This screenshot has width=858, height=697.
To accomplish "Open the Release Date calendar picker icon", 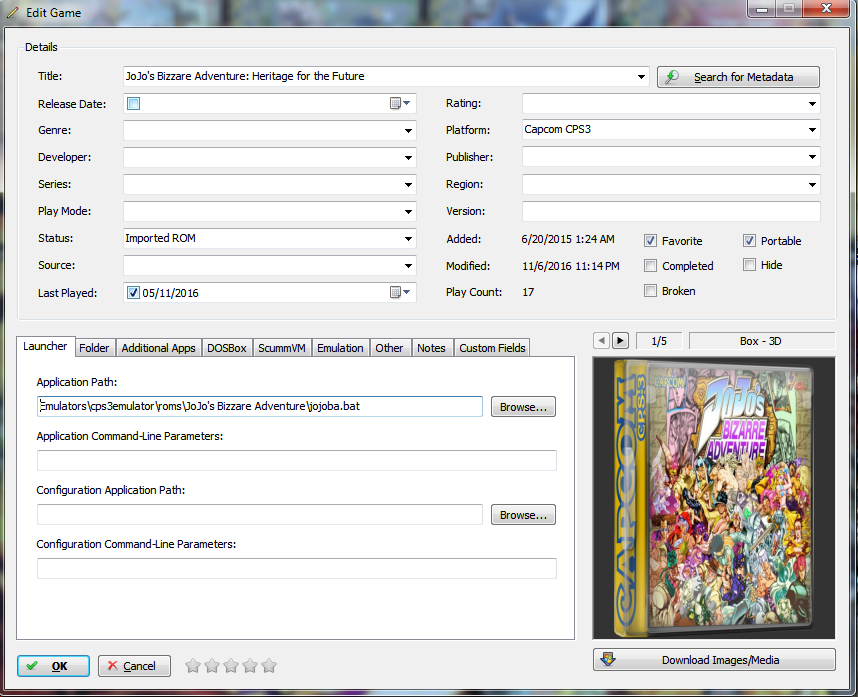I will tap(400, 103).
